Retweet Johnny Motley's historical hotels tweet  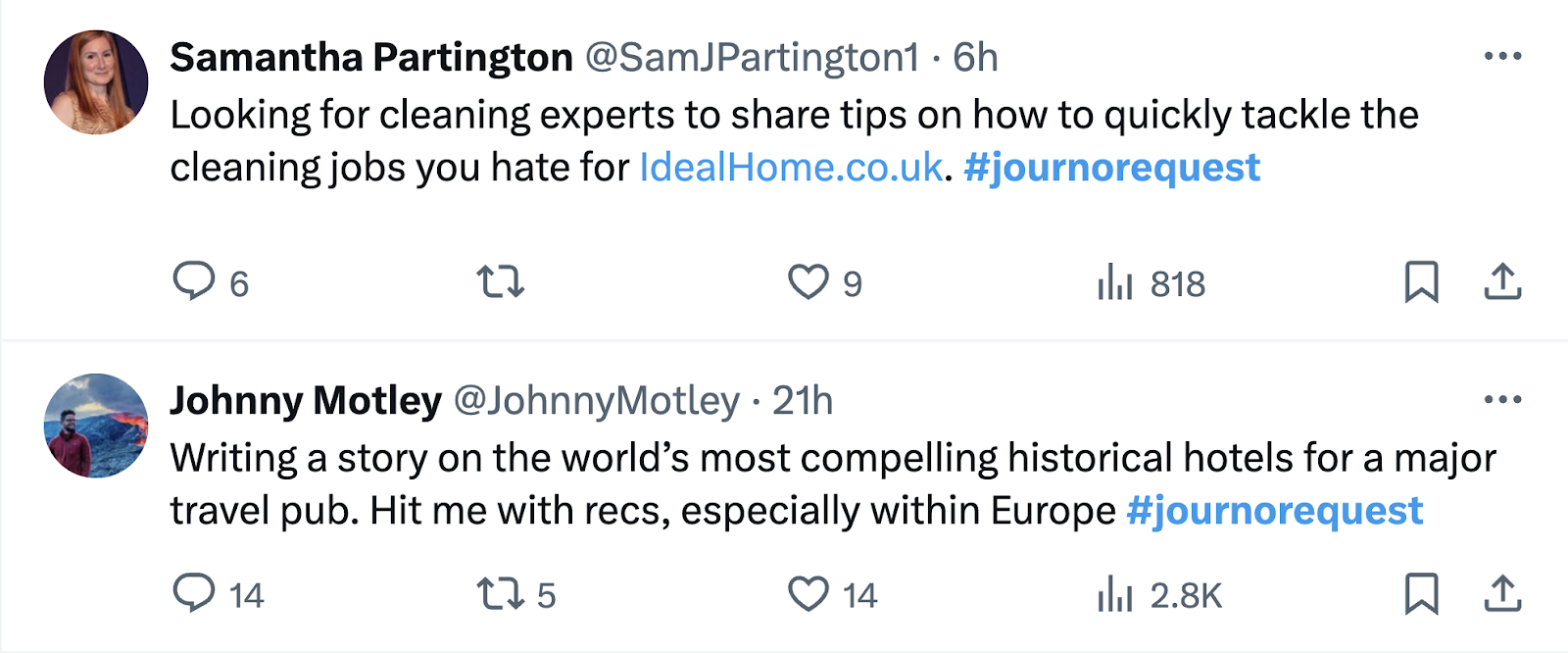pos(500,594)
